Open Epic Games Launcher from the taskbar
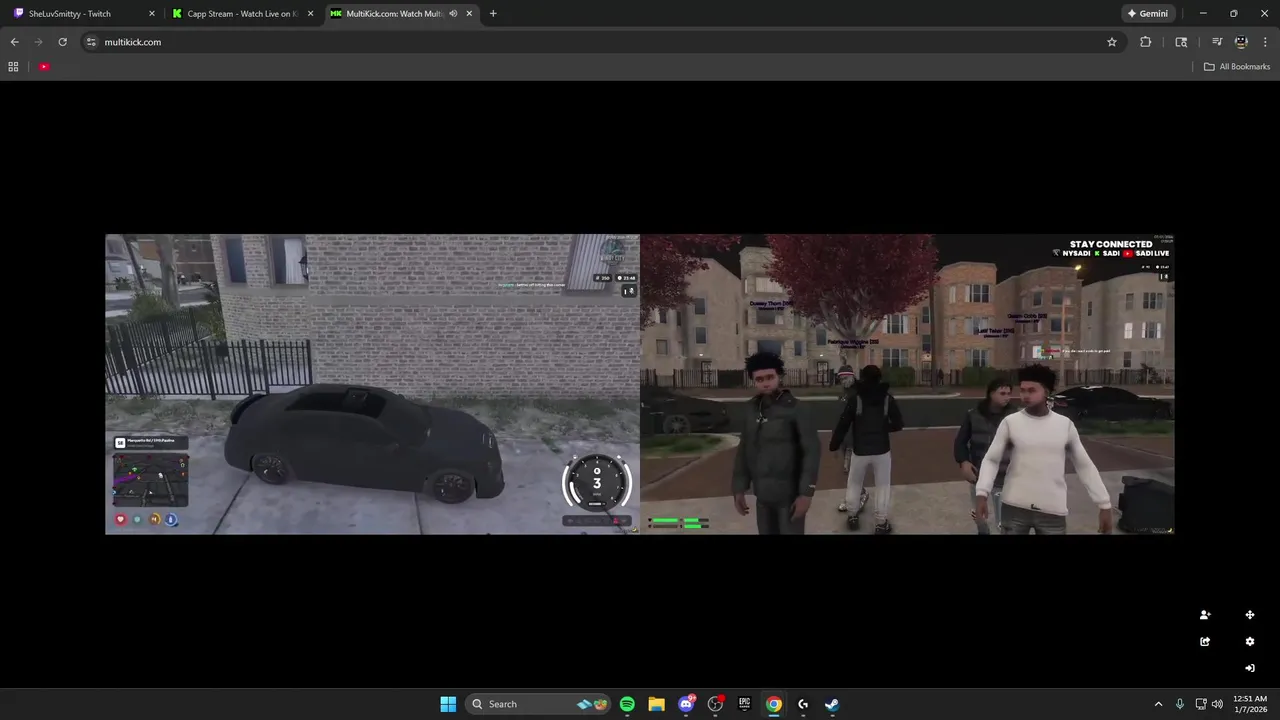1280x720 pixels. click(744, 704)
